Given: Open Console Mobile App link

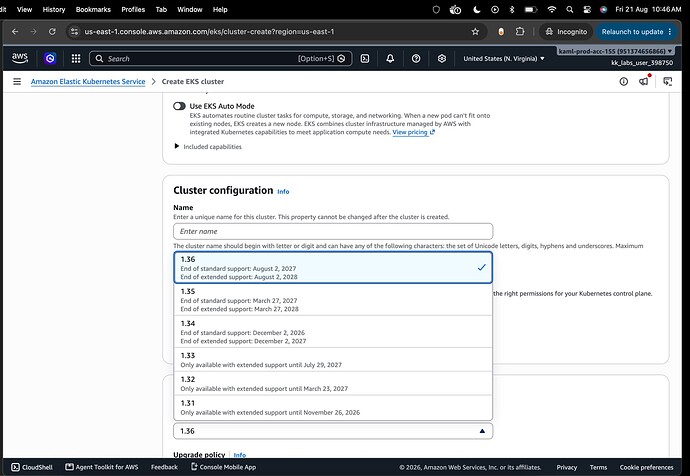Looking at the screenshot, I should point(223,467).
